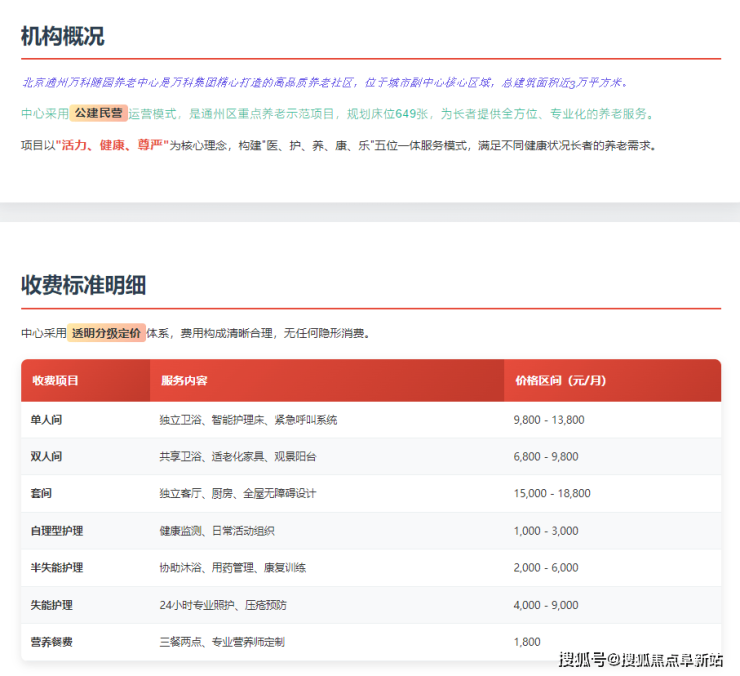Click the 收费项目 column header
Image resolution: width=740 pixels, height=676 pixels.
(x=55, y=381)
